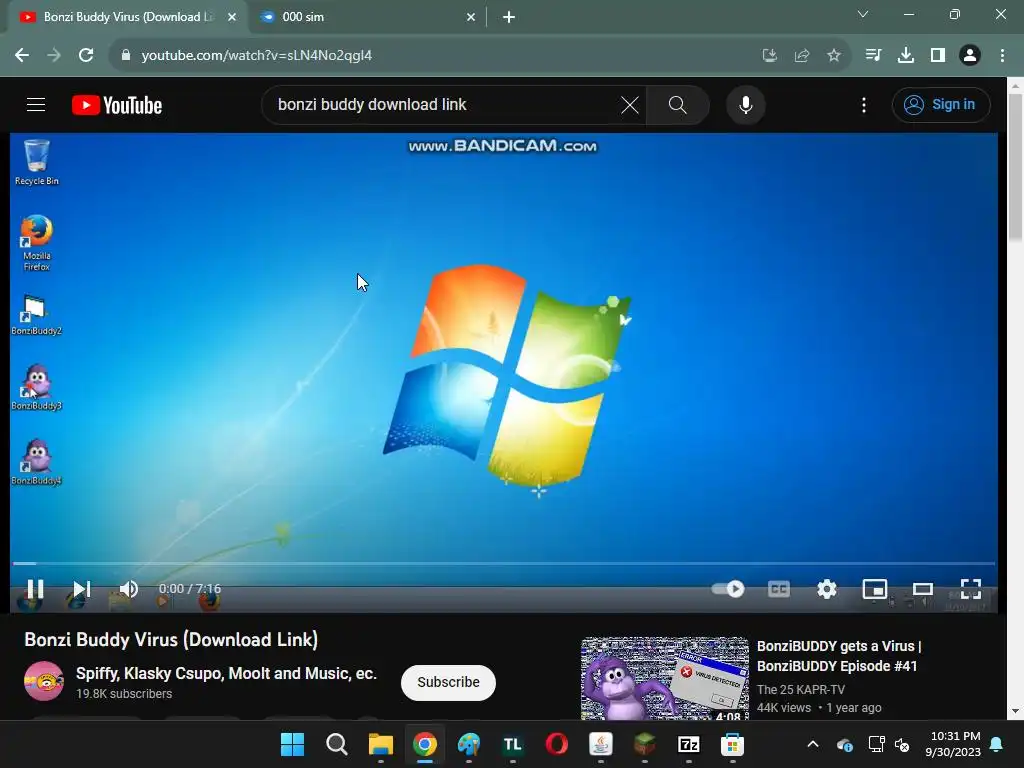Viewport: 1024px width, 768px height.
Task: Open channel Spiffy, Klasky Csupo, Moolt link
Action: coord(226,673)
